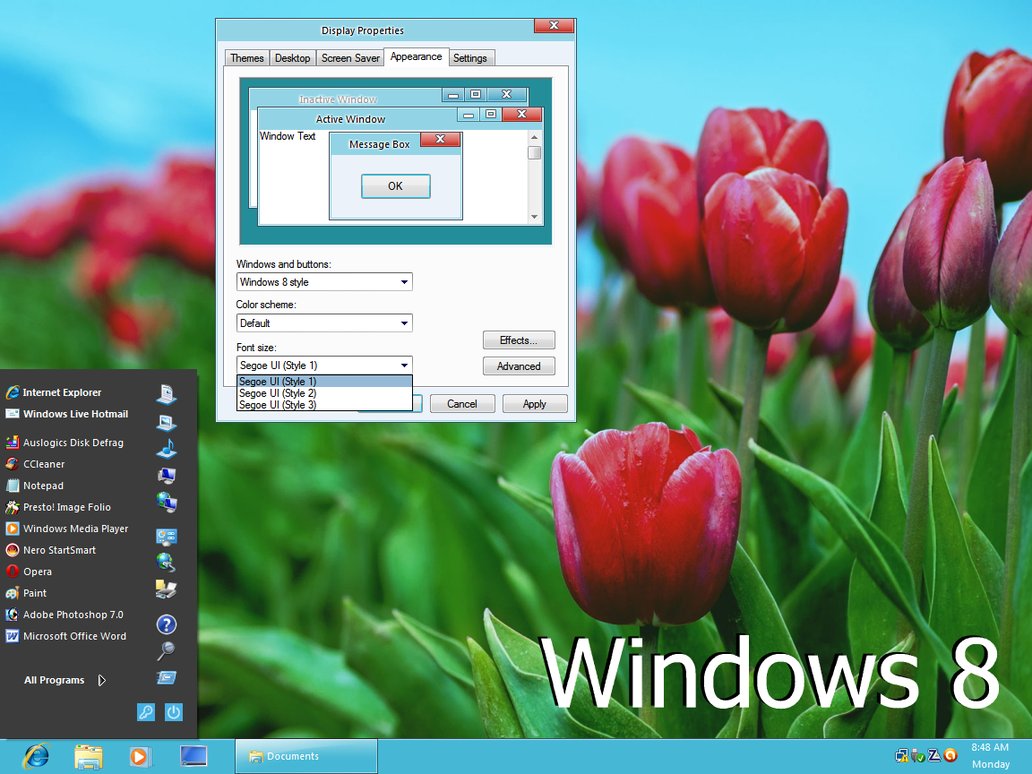
Task: Launch Opera from the start menu
Action: pyautogui.click(x=37, y=572)
